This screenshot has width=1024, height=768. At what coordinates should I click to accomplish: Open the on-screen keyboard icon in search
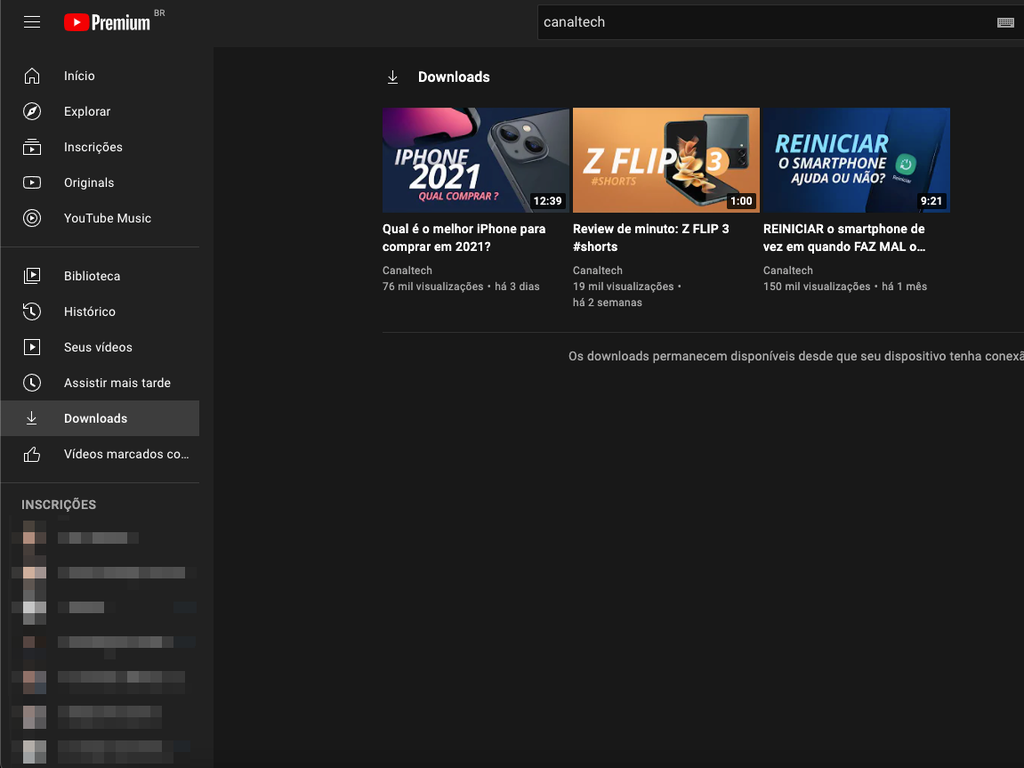click(x=1005, y=22)
